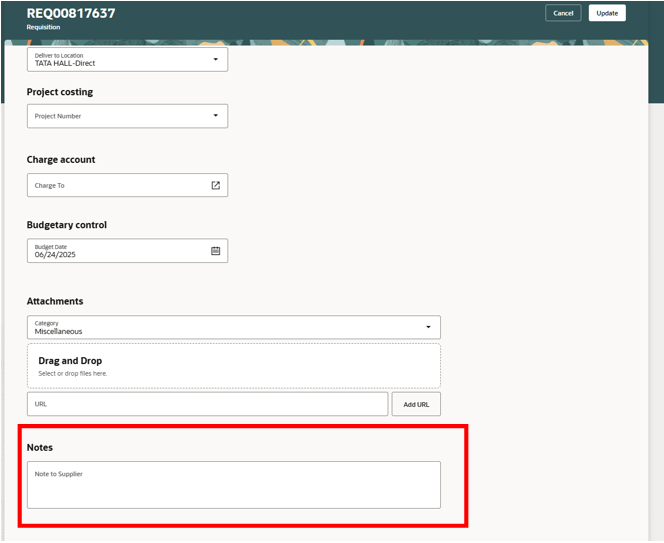The image size is (664, 543).
Task: Open the Charge To account lookup icon
Action: pos(215,185)
